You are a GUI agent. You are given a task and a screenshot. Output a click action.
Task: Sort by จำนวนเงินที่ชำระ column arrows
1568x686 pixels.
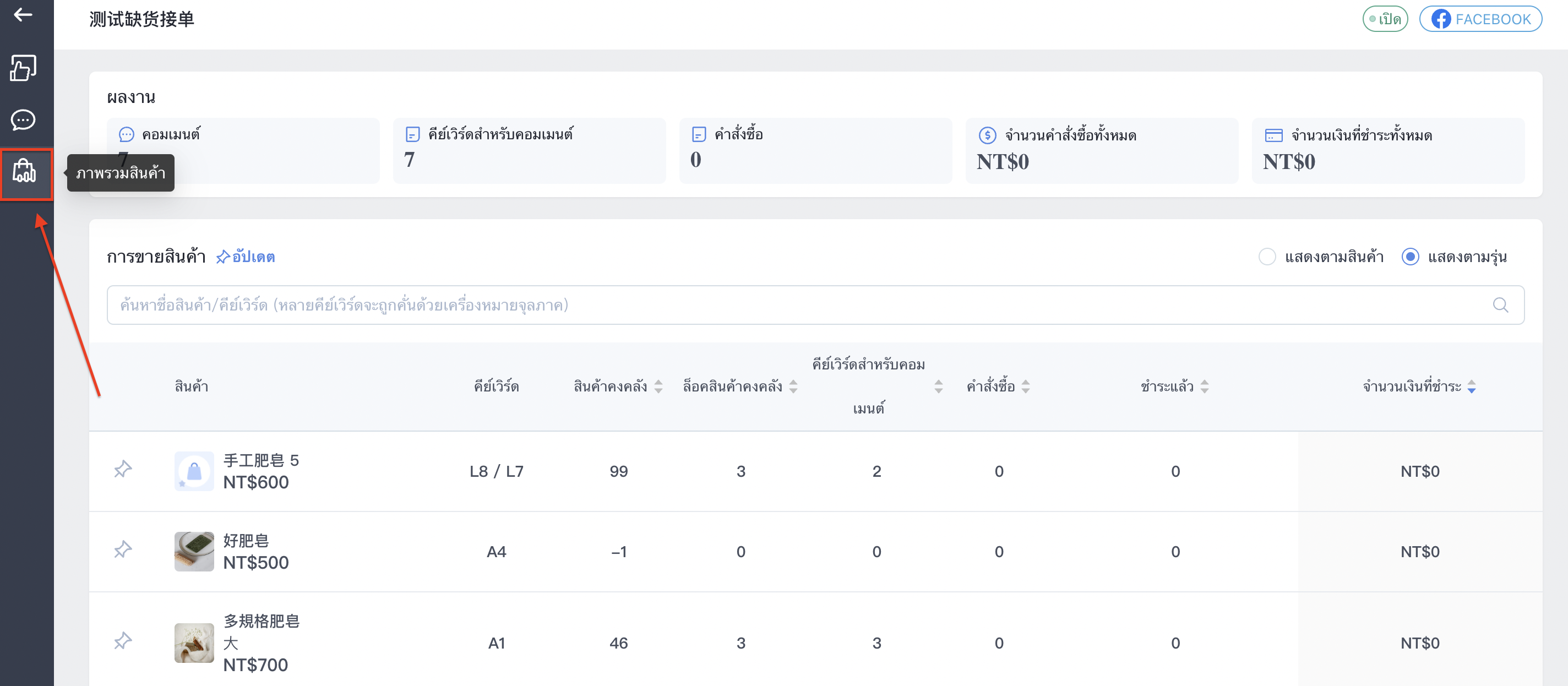(1471, 386)
